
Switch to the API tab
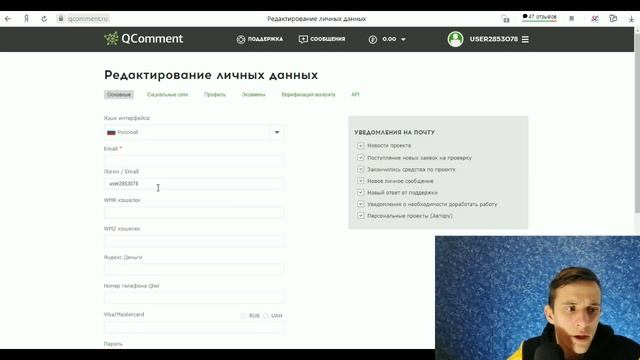point(355,94)
